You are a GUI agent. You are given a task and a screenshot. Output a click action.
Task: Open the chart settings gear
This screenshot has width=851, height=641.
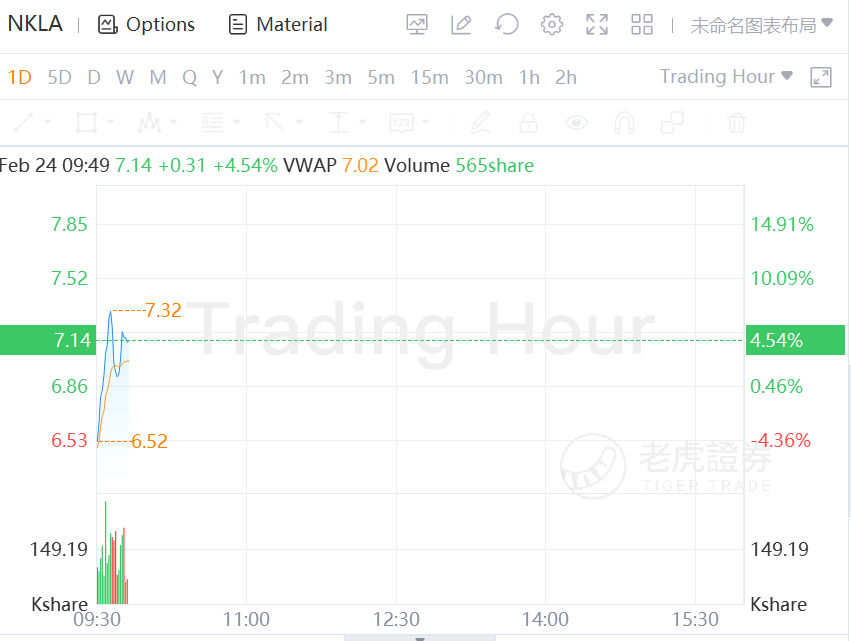pos(552,25)
